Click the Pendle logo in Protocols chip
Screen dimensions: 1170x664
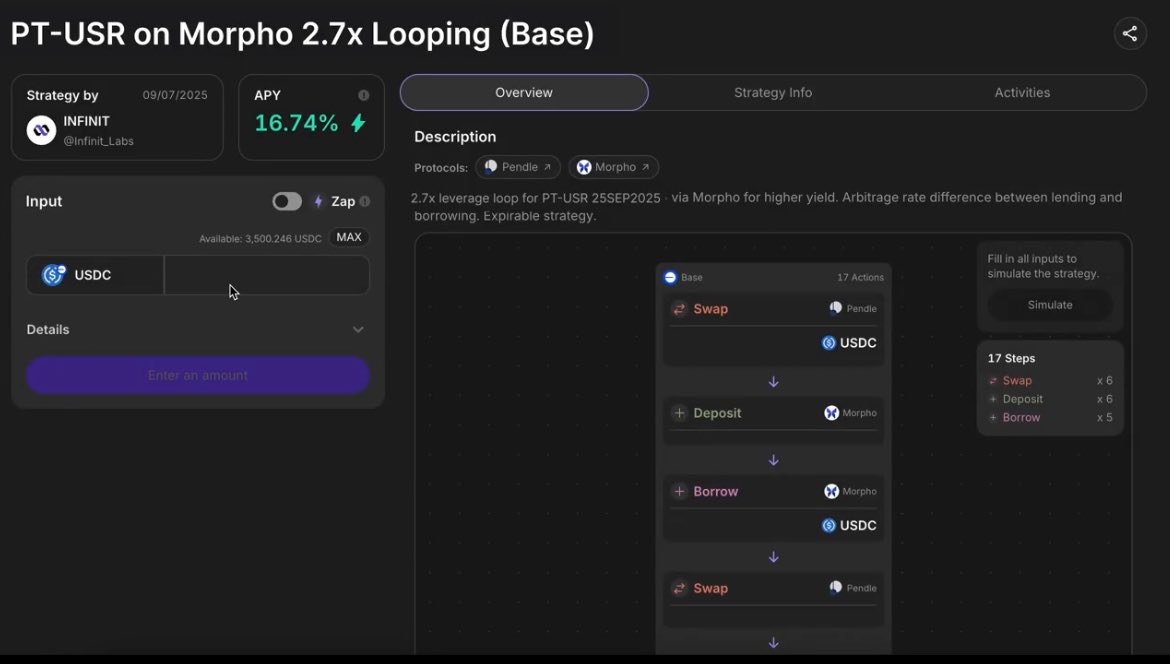490,167
